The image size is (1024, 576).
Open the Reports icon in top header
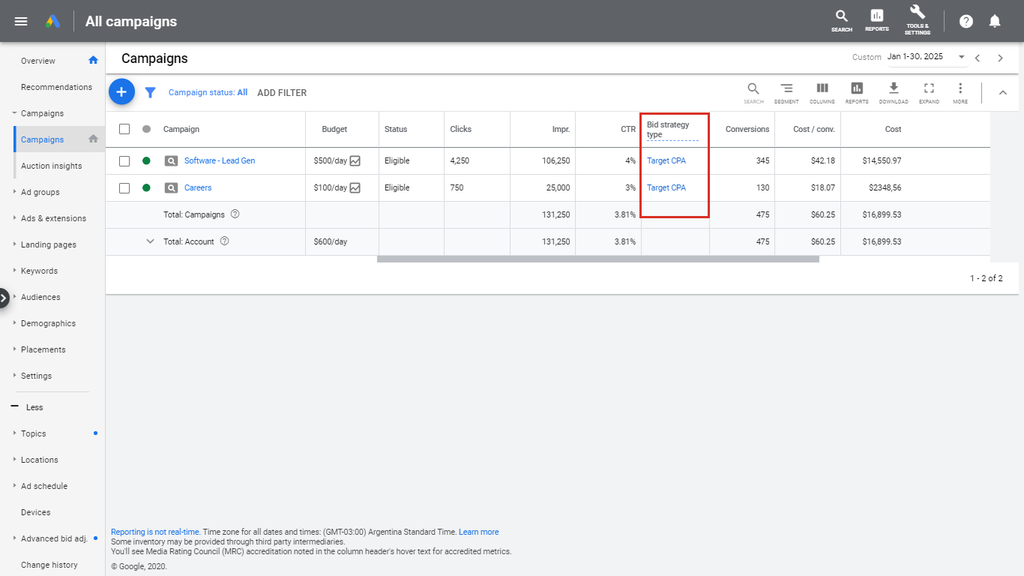tap(877, 20)
